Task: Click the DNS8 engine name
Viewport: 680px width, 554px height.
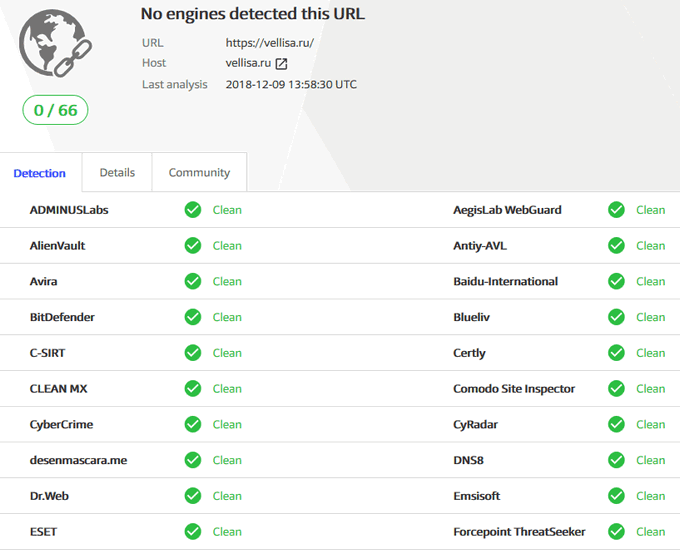Action: [x=468, y=460]
